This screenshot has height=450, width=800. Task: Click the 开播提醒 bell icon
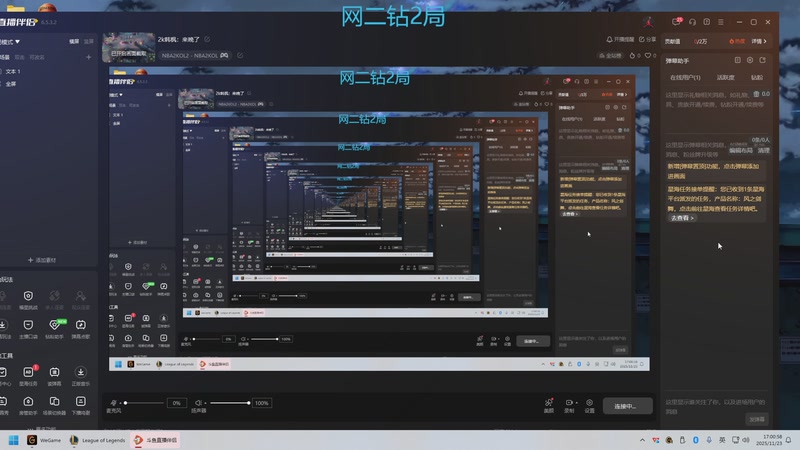[x=609, y=39]
